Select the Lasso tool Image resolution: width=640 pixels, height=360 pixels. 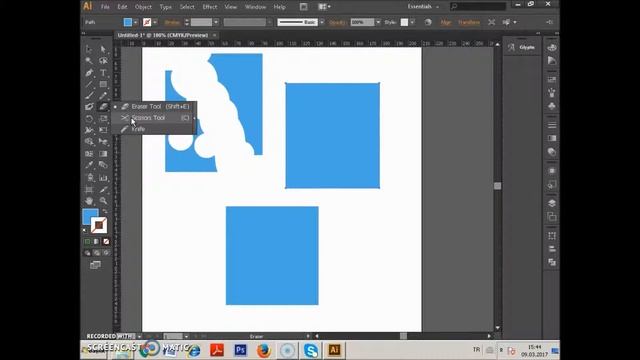click(x=103, y=61)
